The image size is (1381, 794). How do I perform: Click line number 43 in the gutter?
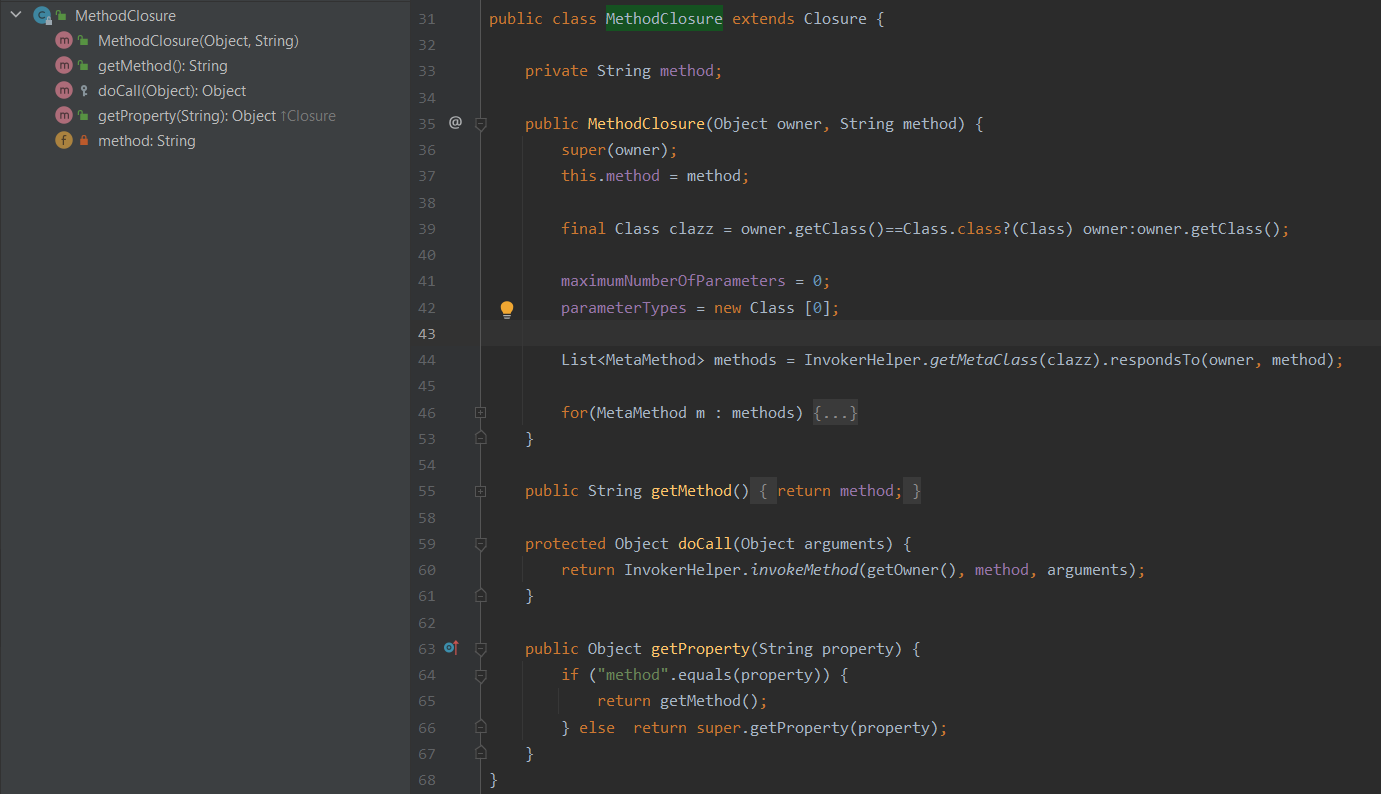(427, 334)
